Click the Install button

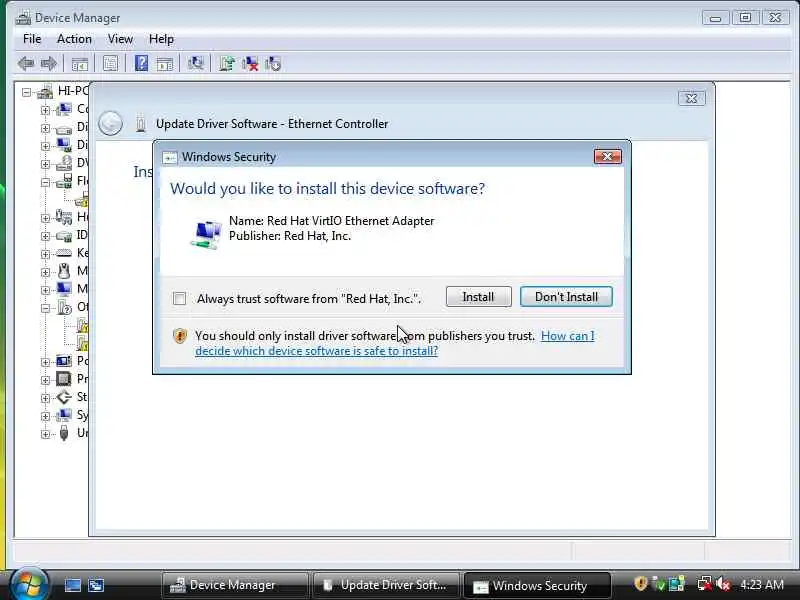(x=479, y=297)
